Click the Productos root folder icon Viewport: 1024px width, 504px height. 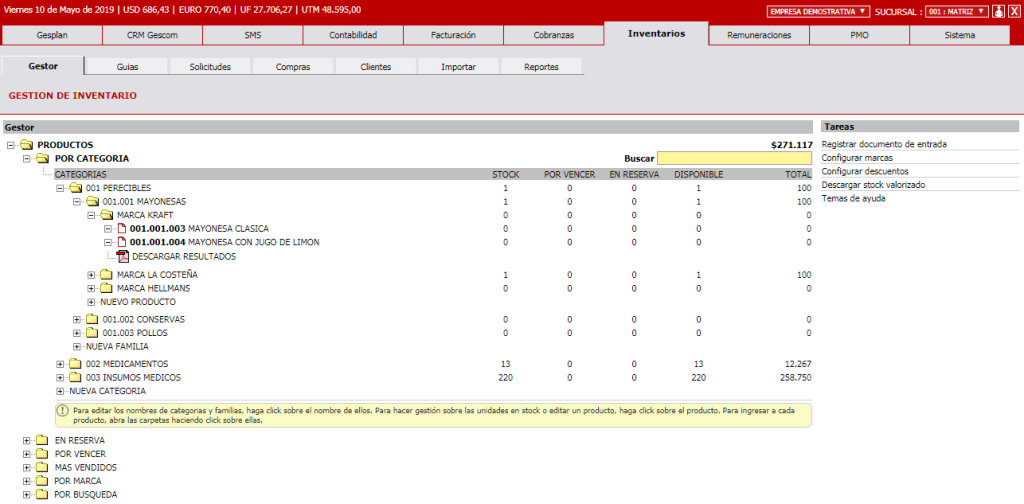tap(26, 145)
